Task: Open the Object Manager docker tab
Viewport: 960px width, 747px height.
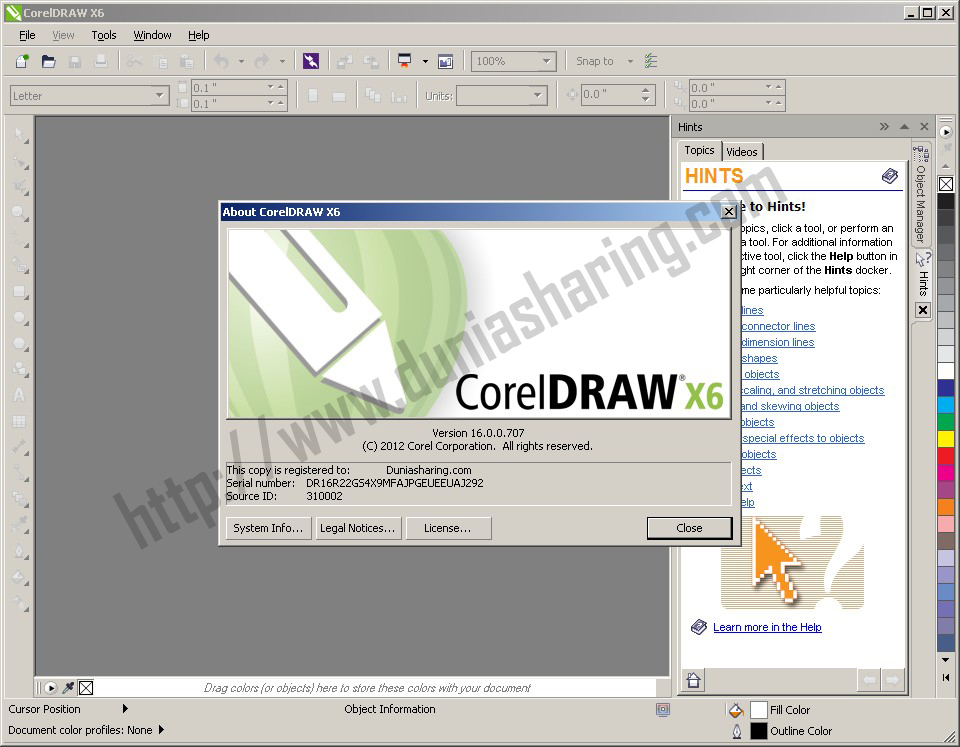Action: coord(921,195)
